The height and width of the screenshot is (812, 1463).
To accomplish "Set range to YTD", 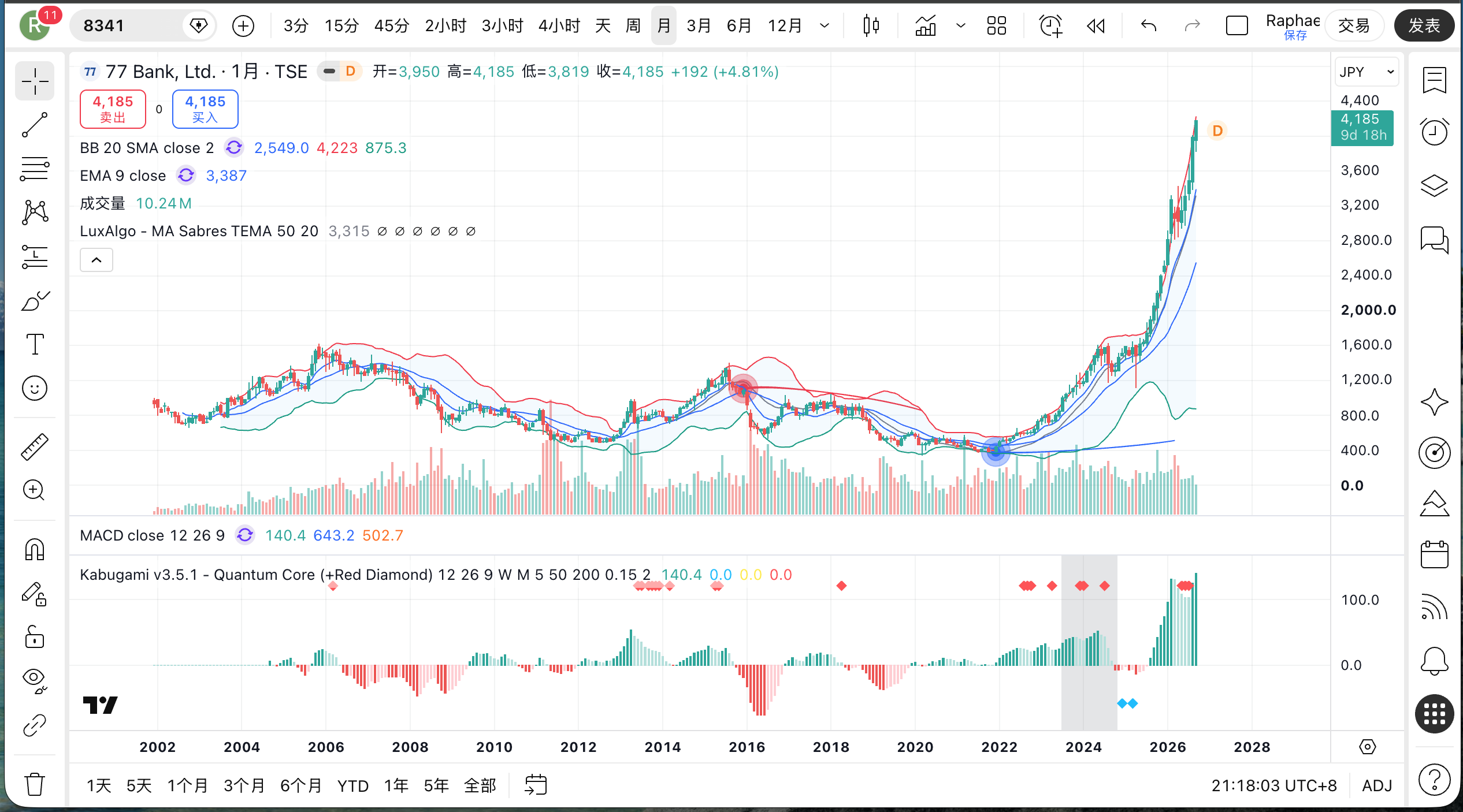I will tap(353, 785).
